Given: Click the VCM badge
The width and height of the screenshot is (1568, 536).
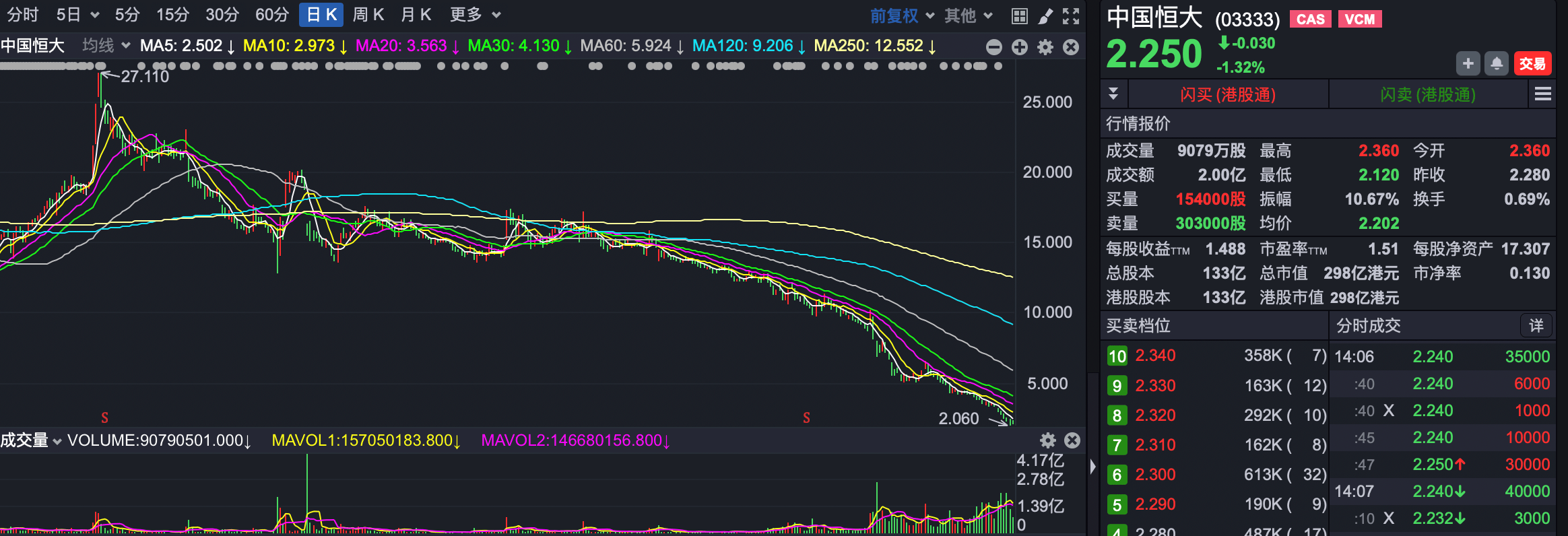Looking at the screenshot, I should 1360,20.
